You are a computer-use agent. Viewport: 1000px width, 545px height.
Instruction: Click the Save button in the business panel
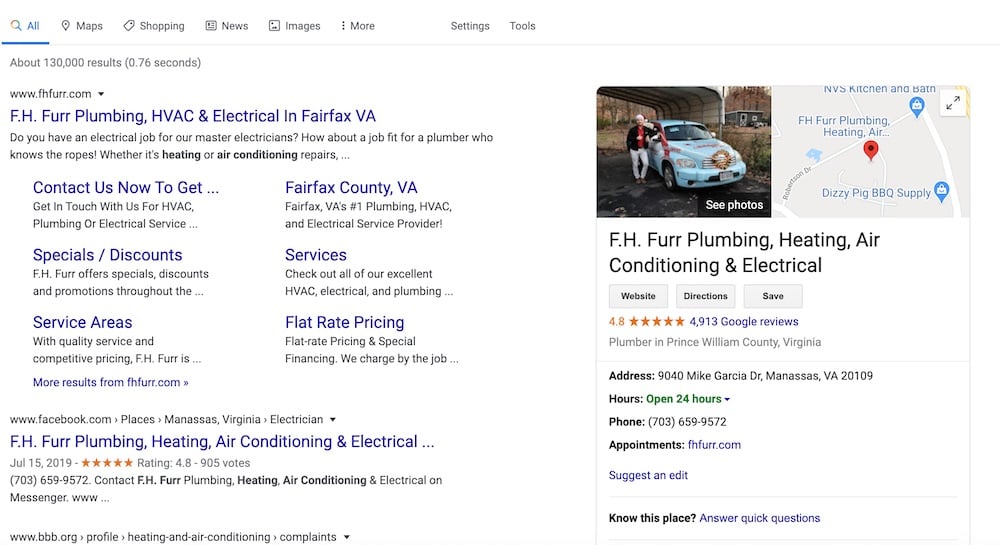pos(773,296)
